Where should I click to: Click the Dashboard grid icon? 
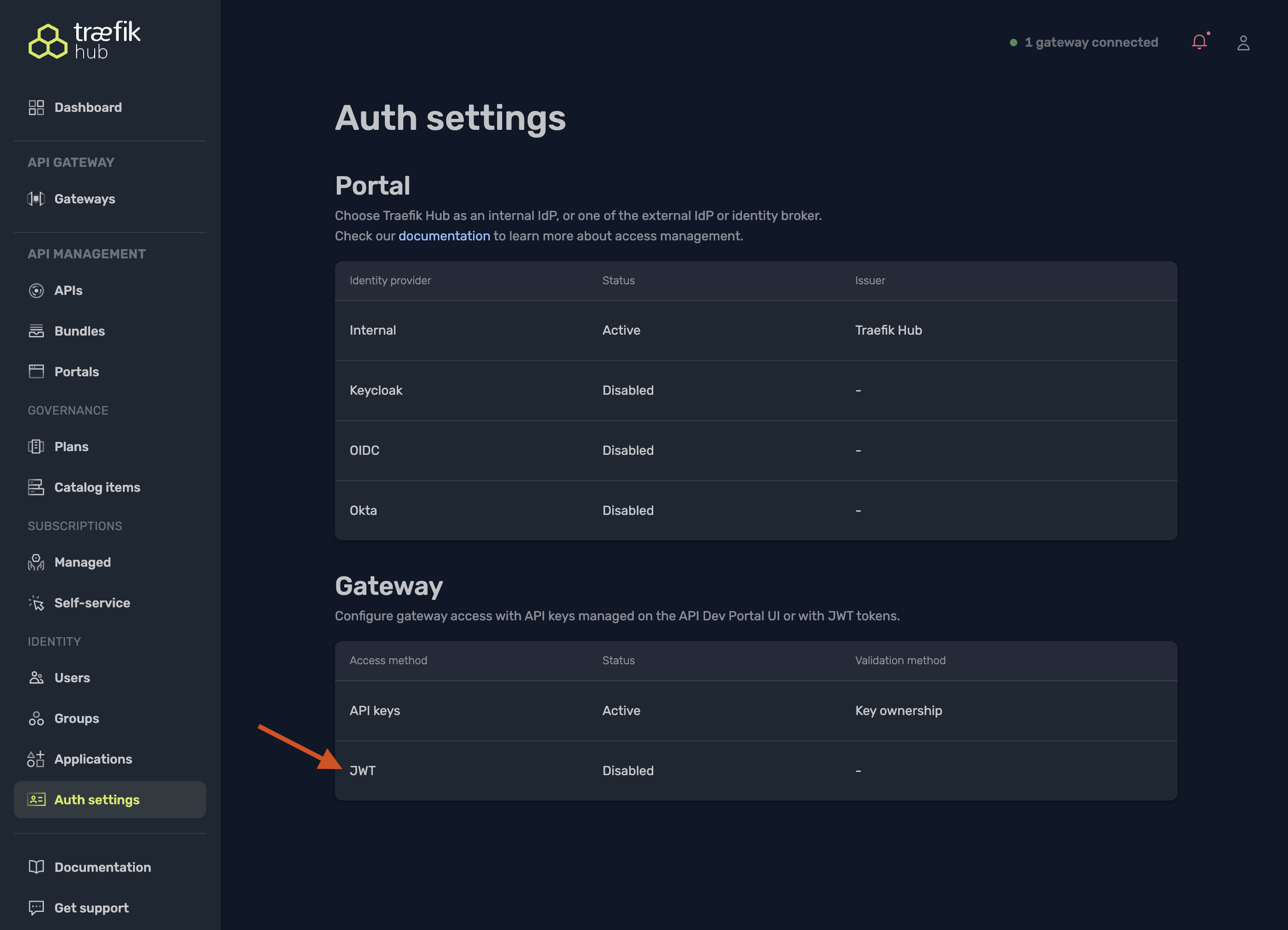(x=36, y=107)
